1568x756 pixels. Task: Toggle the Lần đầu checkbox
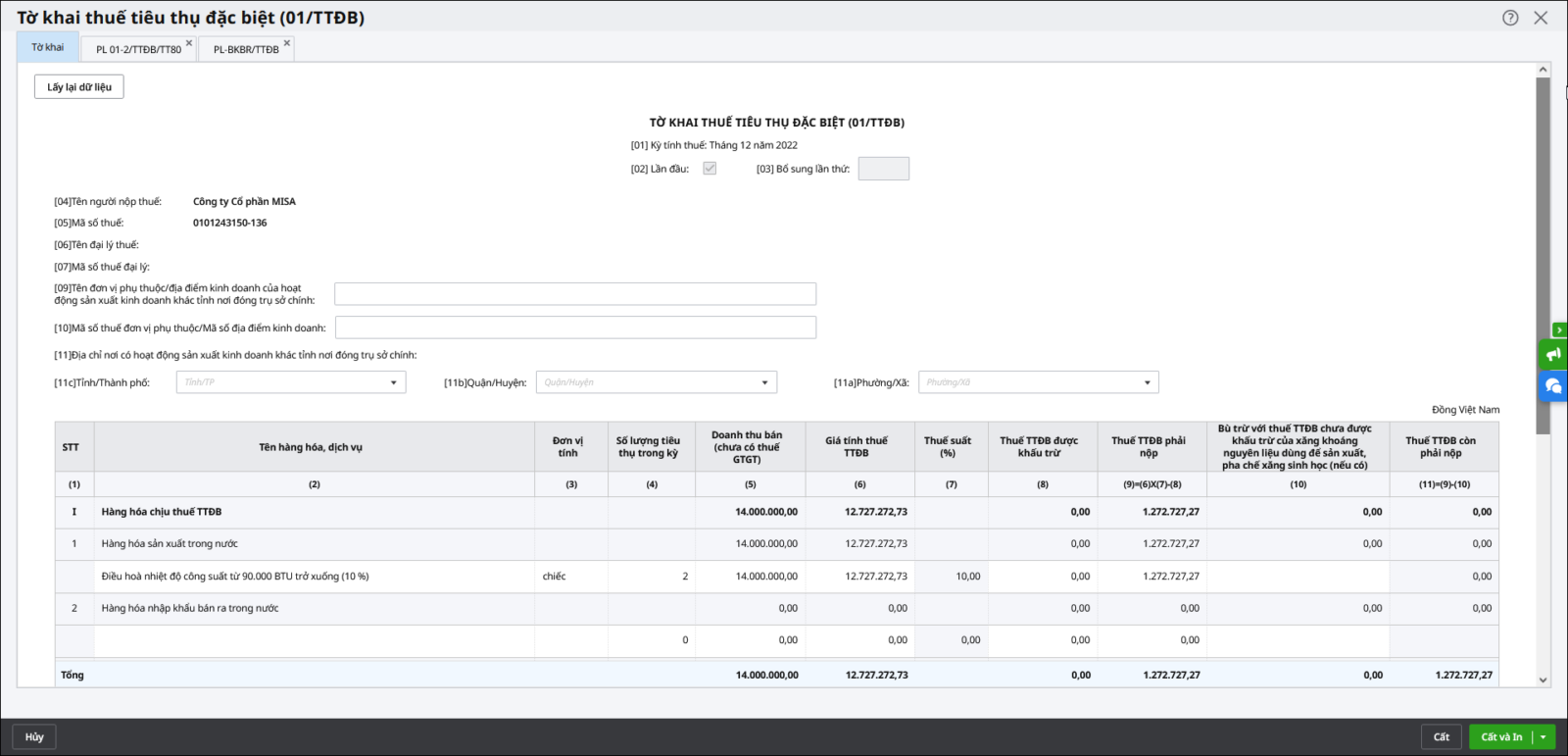(x=710, y=169)
